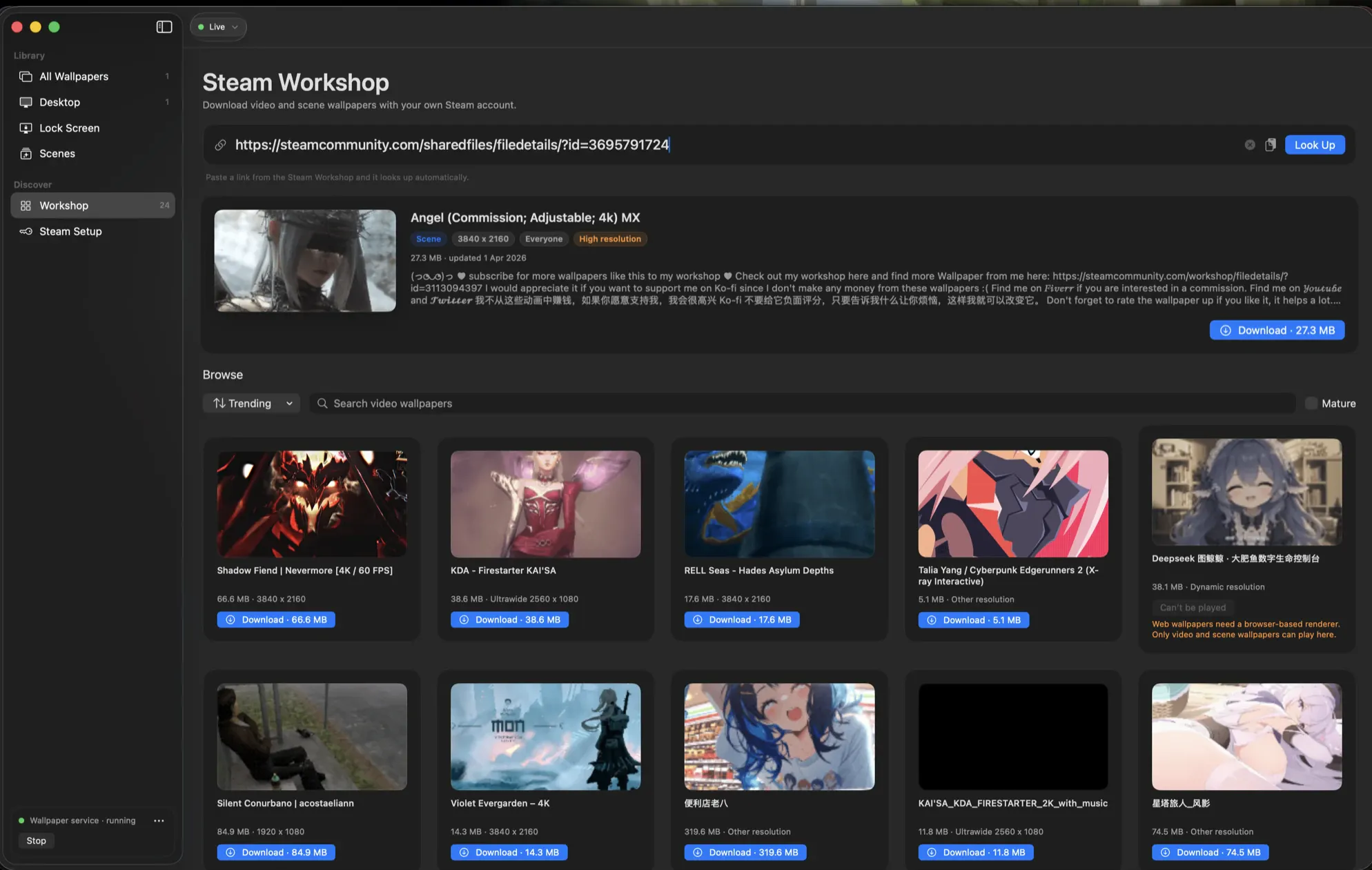Open the Live status dropdown
The height and width of the screenshot is (870, 1372).
[x=218, y=27]
